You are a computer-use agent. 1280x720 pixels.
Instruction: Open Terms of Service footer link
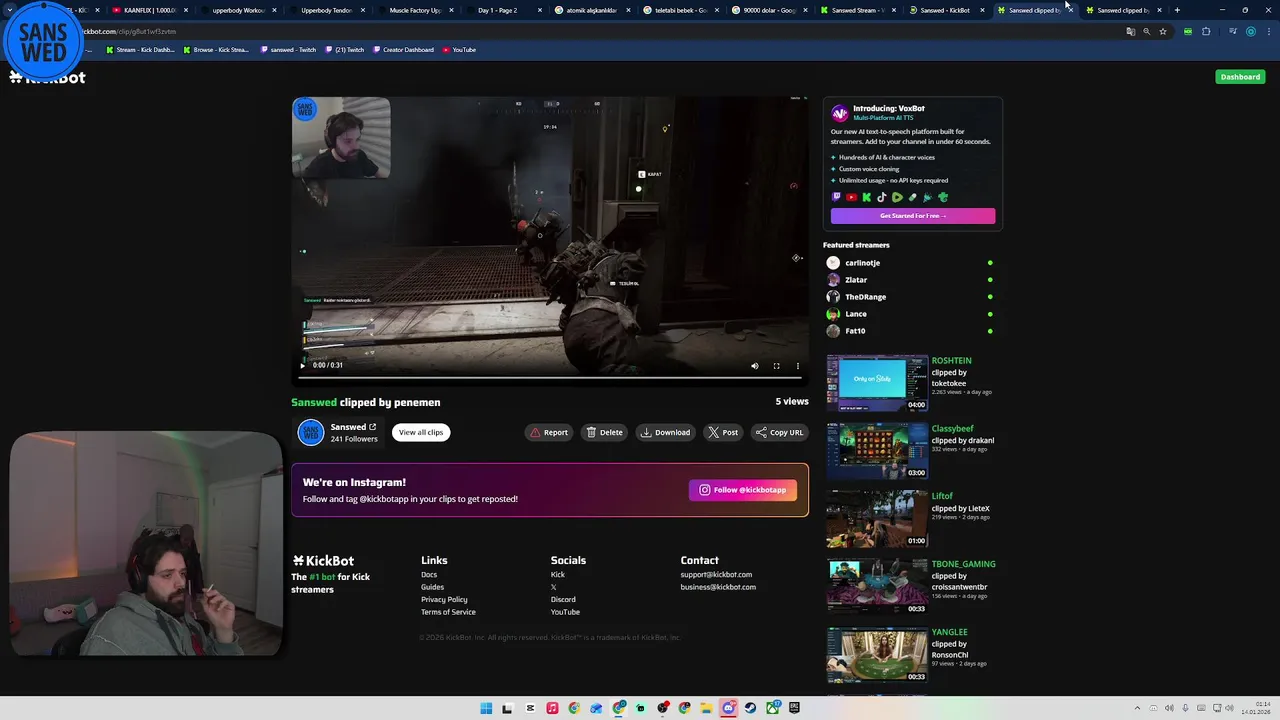click(448, 612)
